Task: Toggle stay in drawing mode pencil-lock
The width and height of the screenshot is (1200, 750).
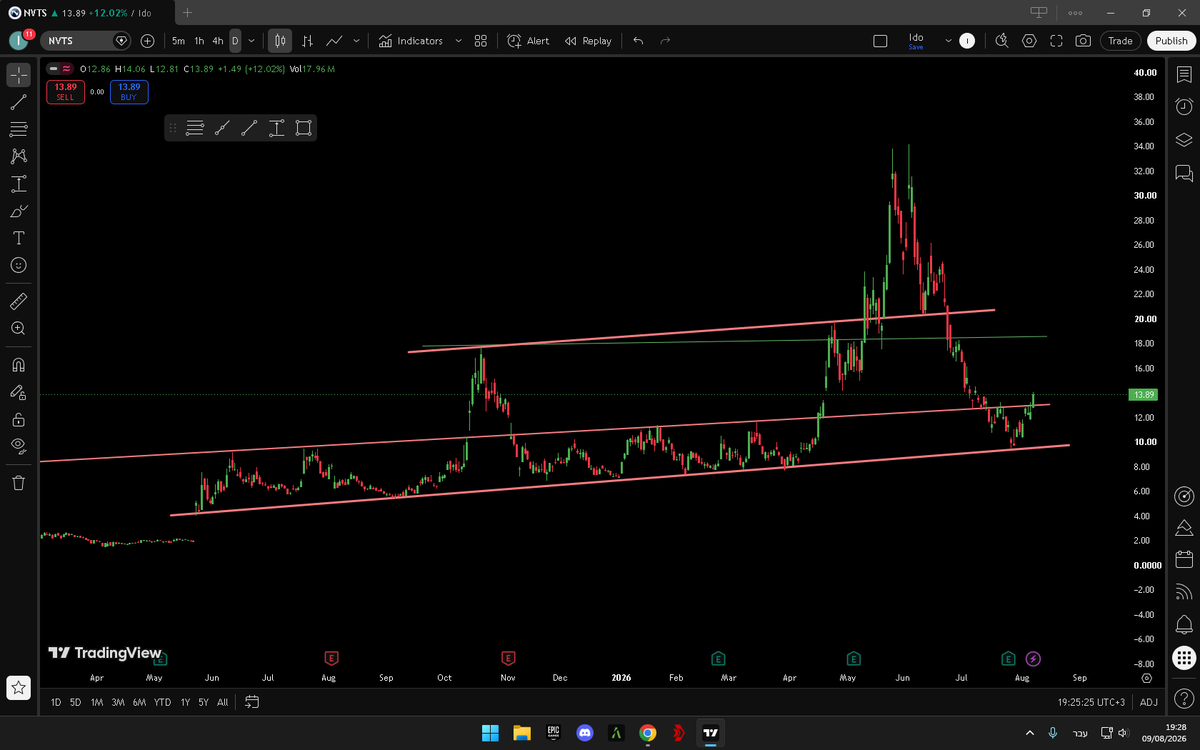Action: coord(18,392)
